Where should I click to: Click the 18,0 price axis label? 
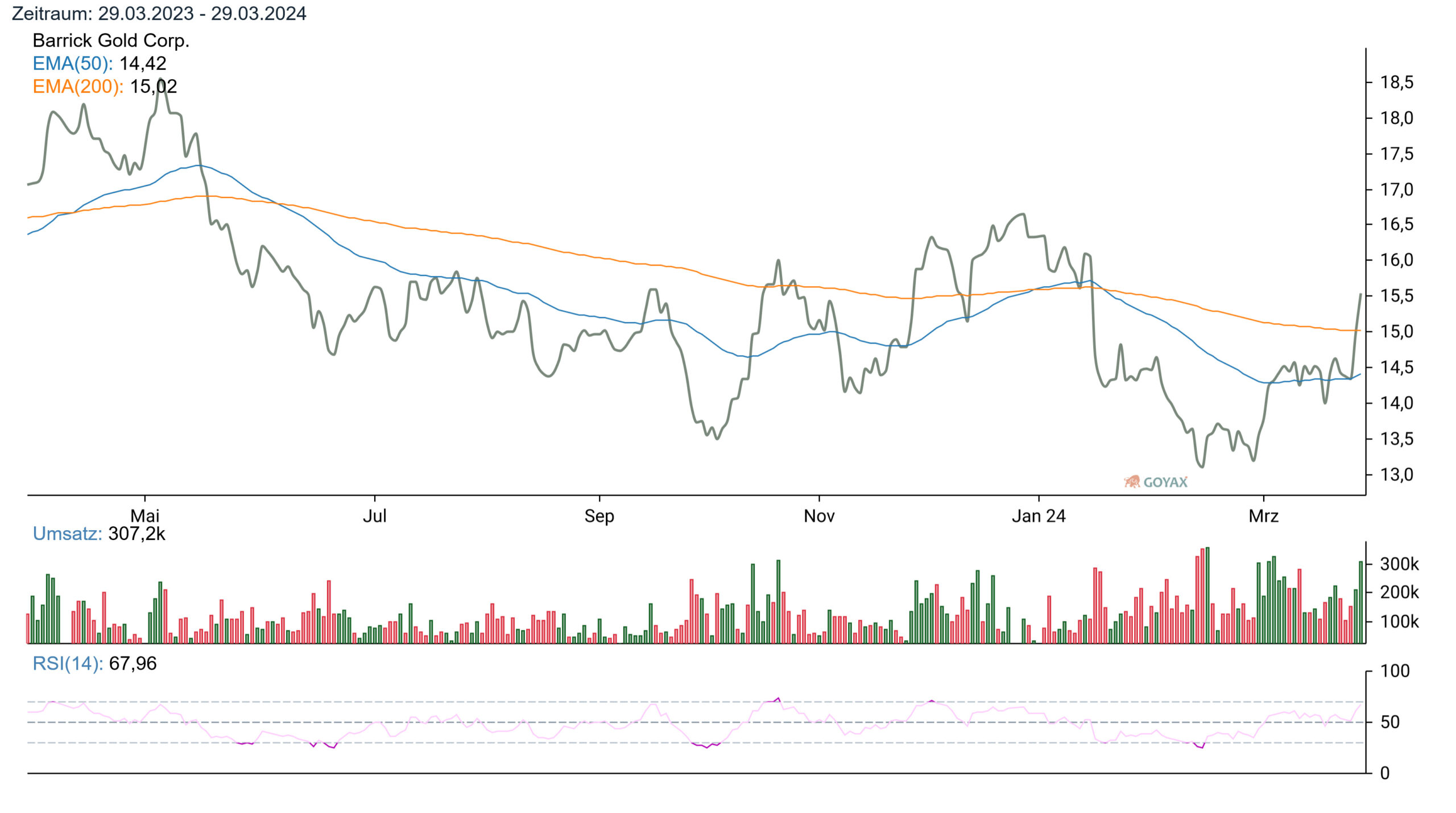pyautogui.click(x=1397, y=118)
